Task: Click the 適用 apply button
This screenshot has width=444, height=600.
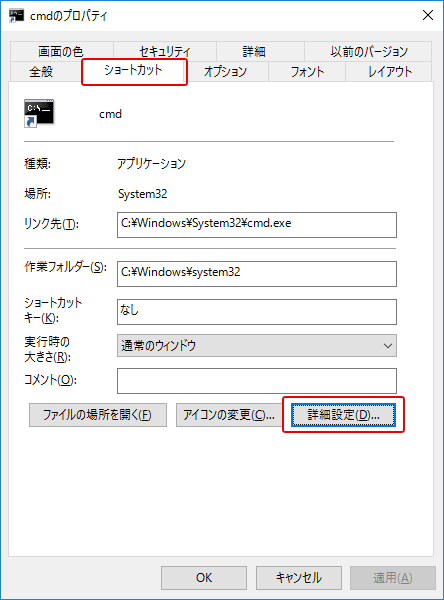Action: pos(393,578)
